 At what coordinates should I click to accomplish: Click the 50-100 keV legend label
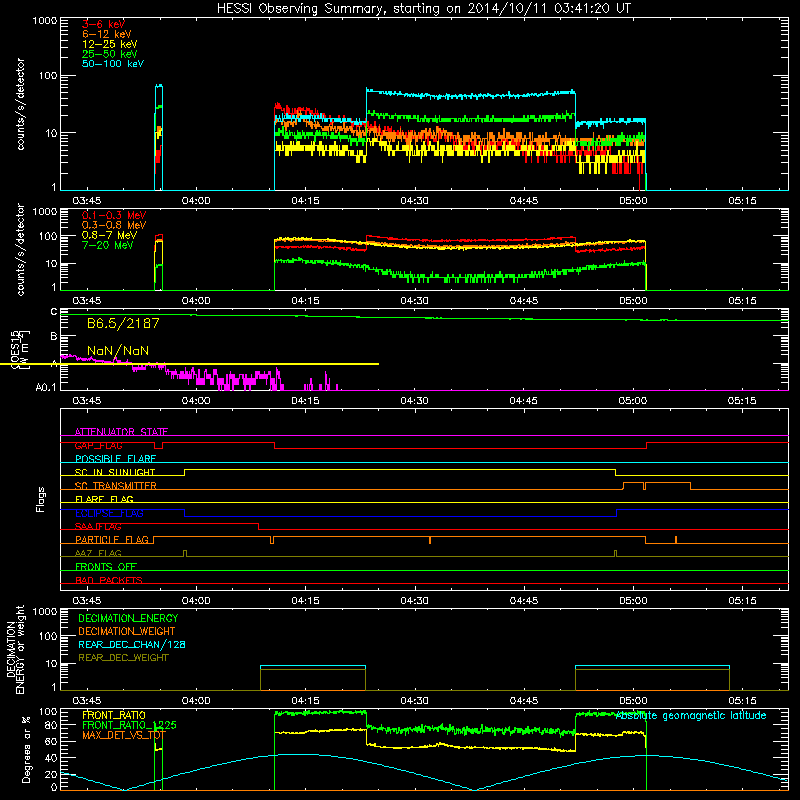(113, 64)
